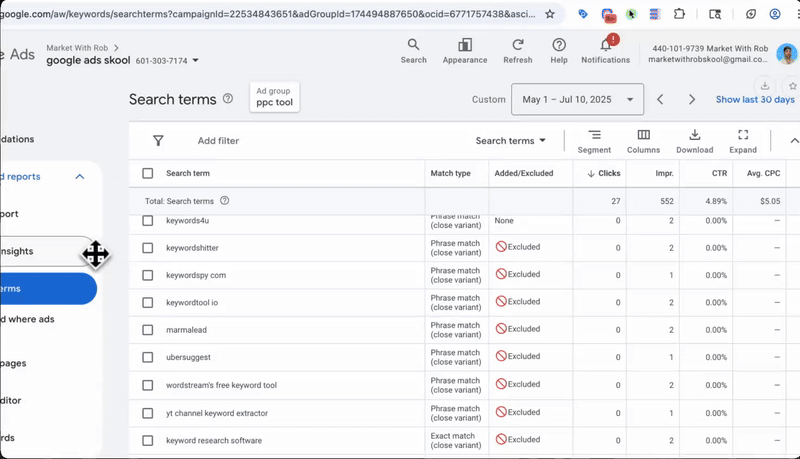Check keyword research software row
Screen dimensions: 800x459
pyautogui.click(x=147, y=441)
